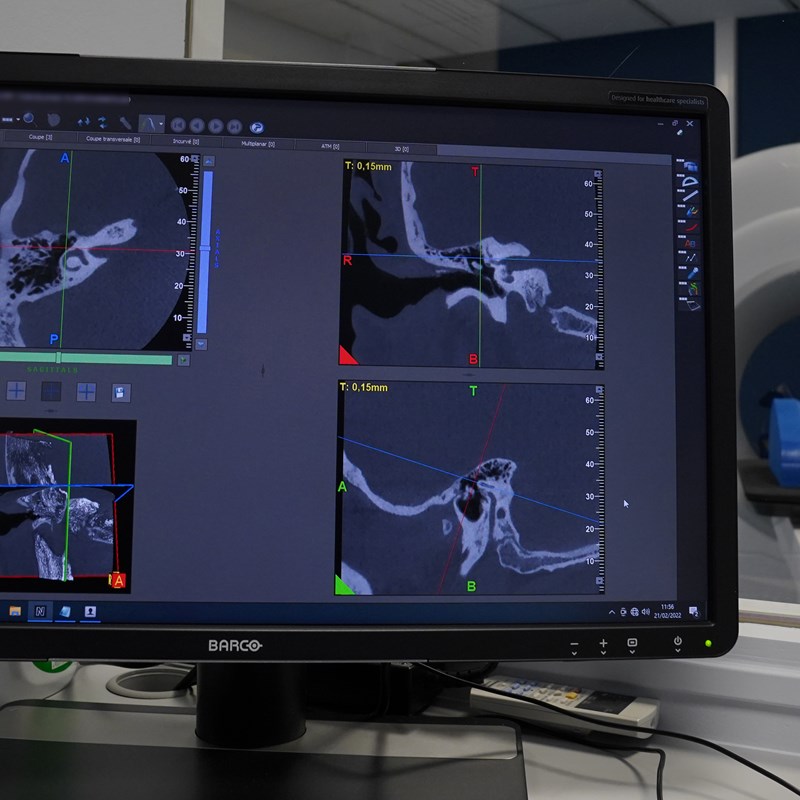Viewport: 800px width, 800px height.
Task: Pick the red curve drawing tool
Action: [x=691, y=227]
